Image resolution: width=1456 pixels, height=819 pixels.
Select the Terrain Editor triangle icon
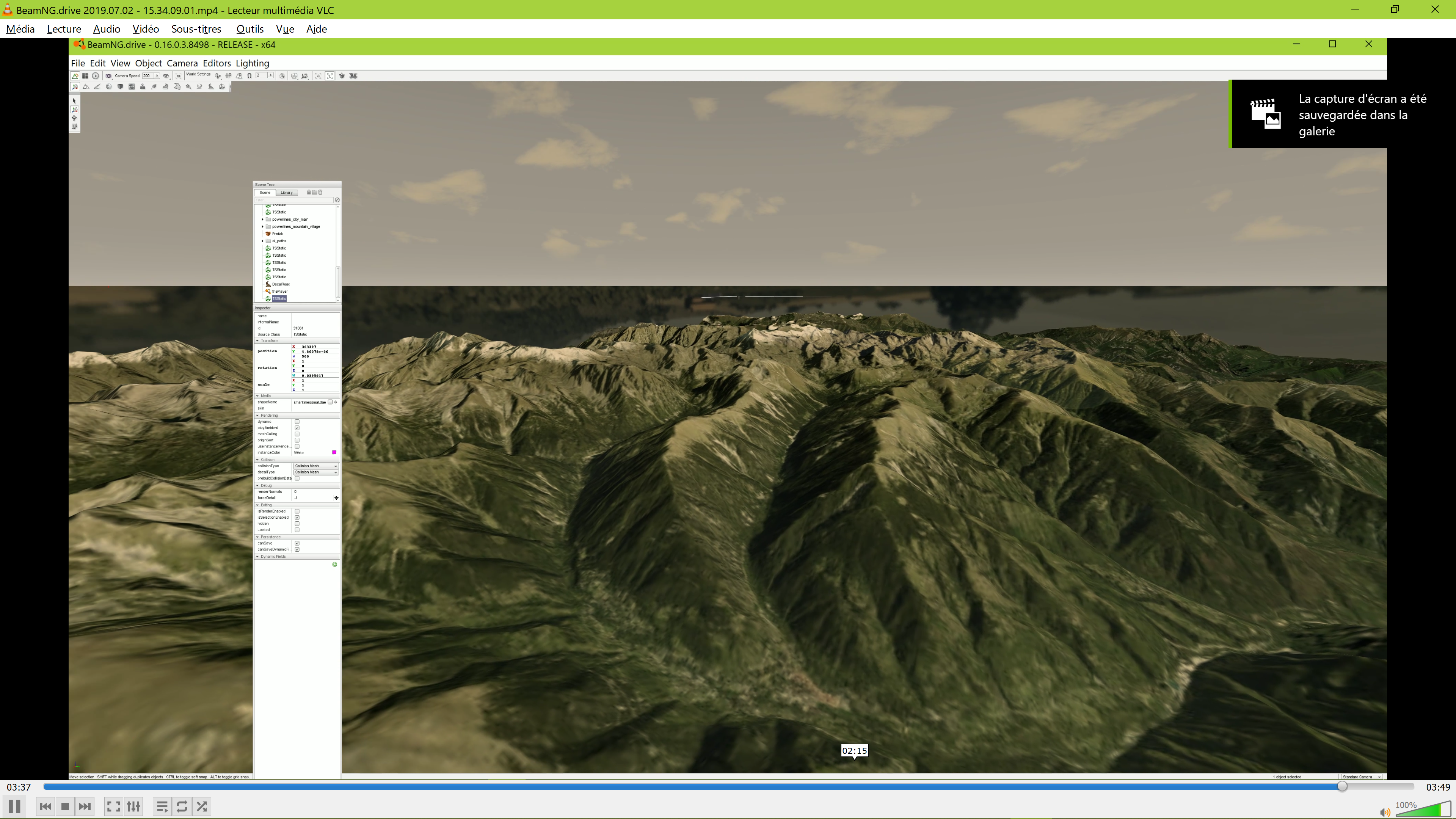tap(86, 87)
